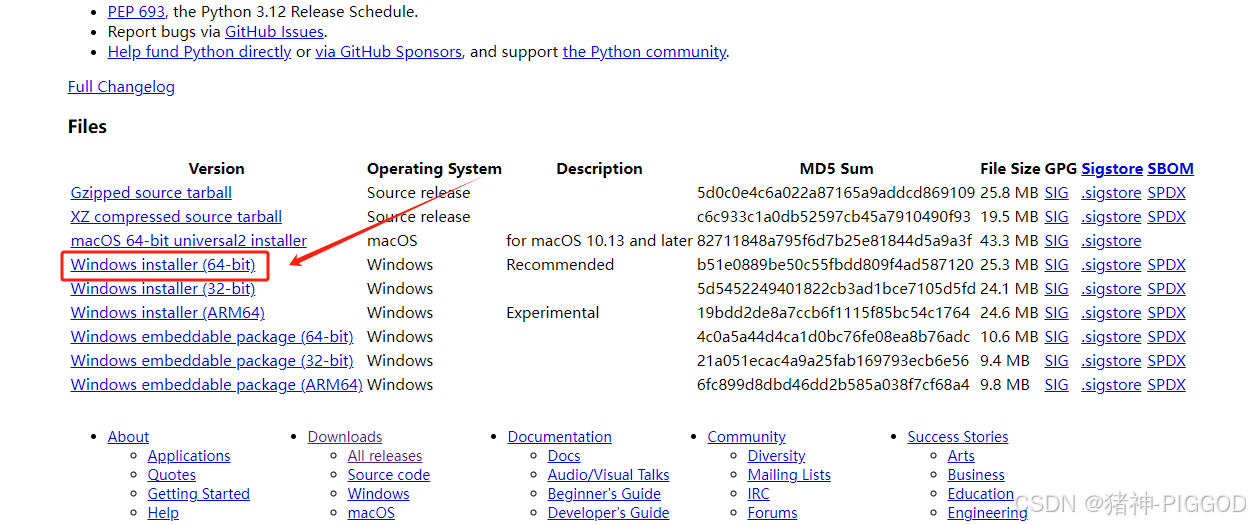
Task: Download Windows installer (ARM64)
Action: pyautogui.click(x=168, y=313)
